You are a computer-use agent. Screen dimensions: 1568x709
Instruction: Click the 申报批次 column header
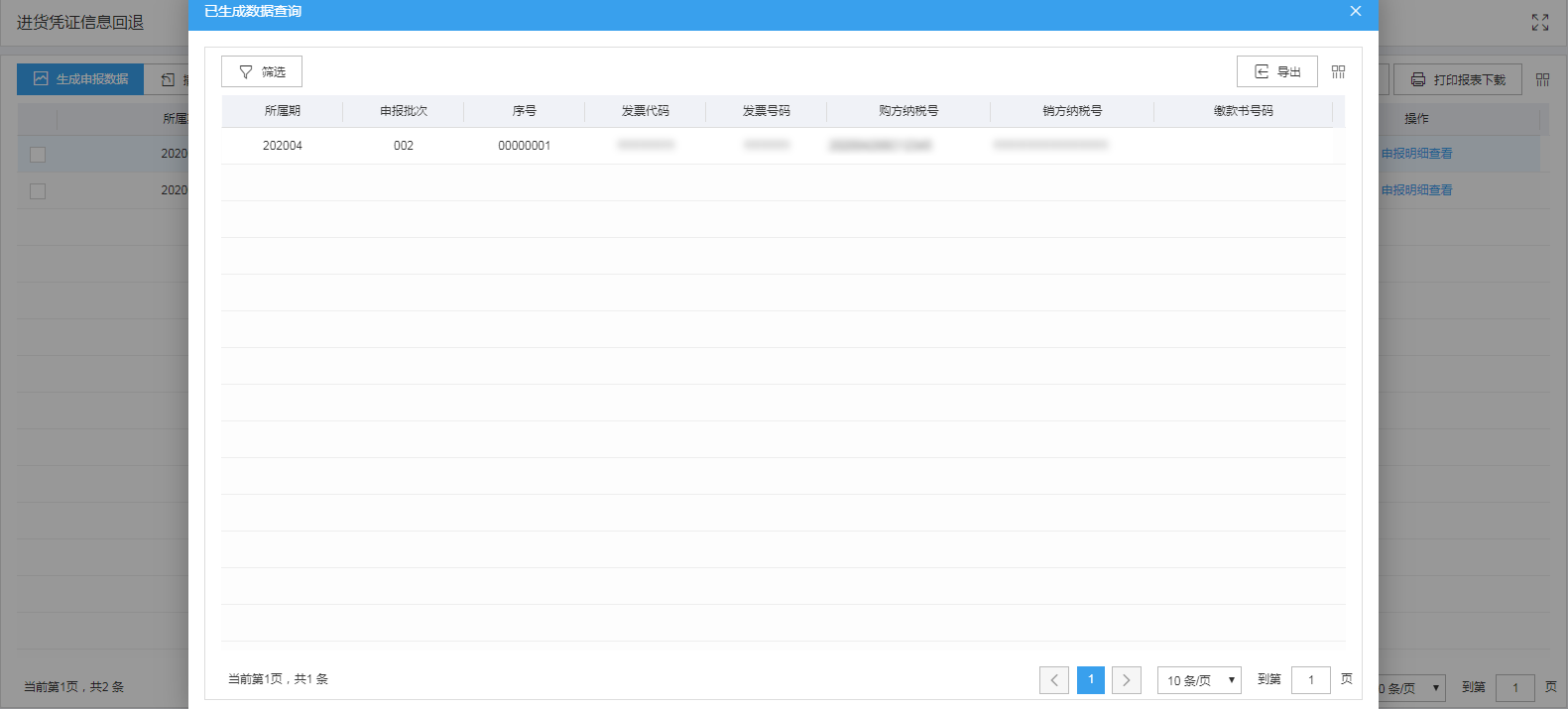point(404,111)
